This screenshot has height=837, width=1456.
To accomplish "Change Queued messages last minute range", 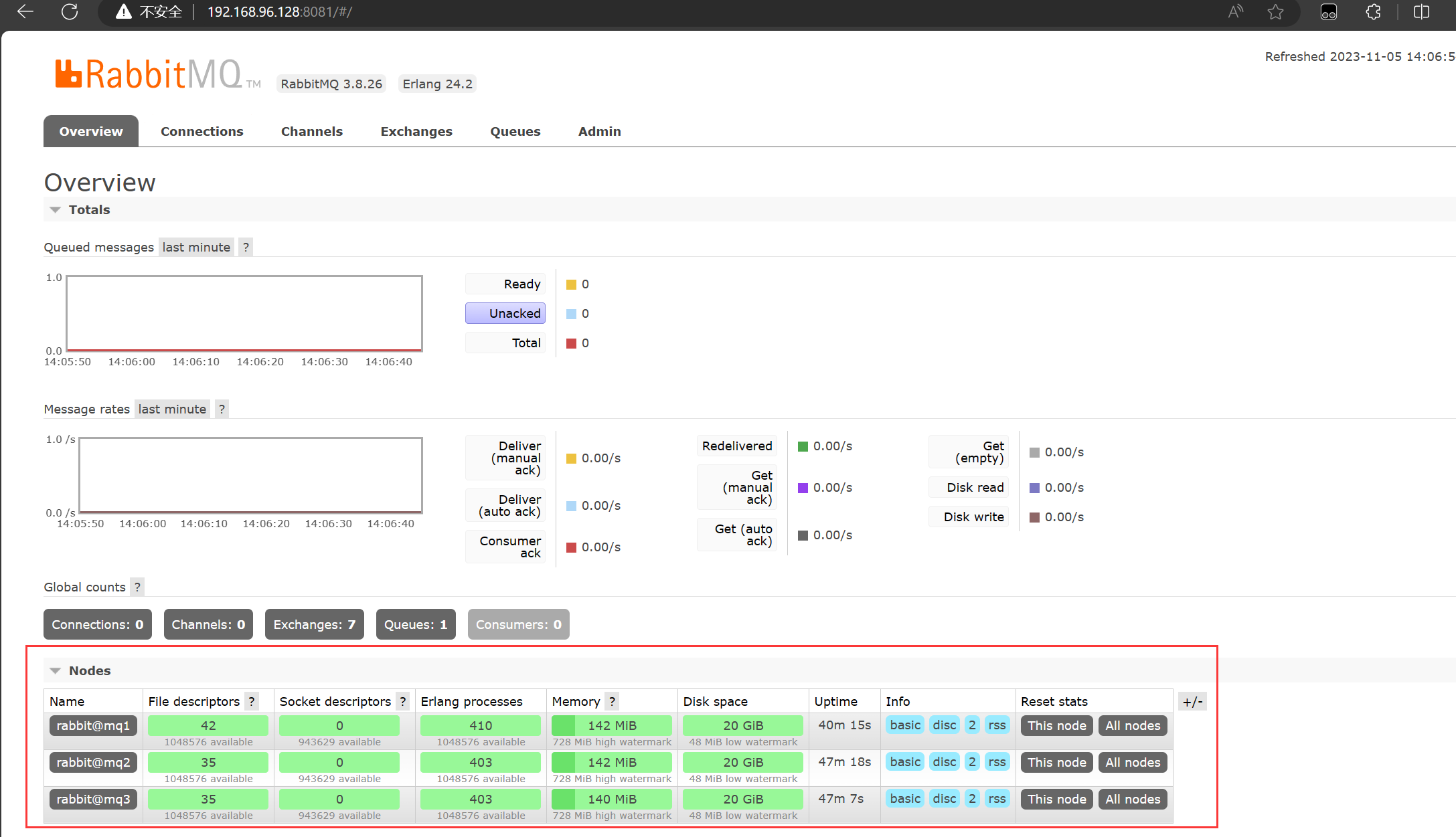I will tap(196, 247).
